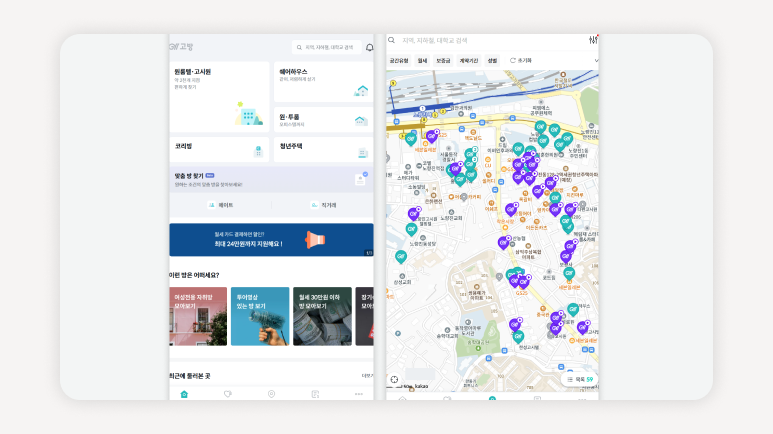Open the 맞춤 방 찾기 banner
This screenshot has height=434, width=773.
click(x=271, y=180)
